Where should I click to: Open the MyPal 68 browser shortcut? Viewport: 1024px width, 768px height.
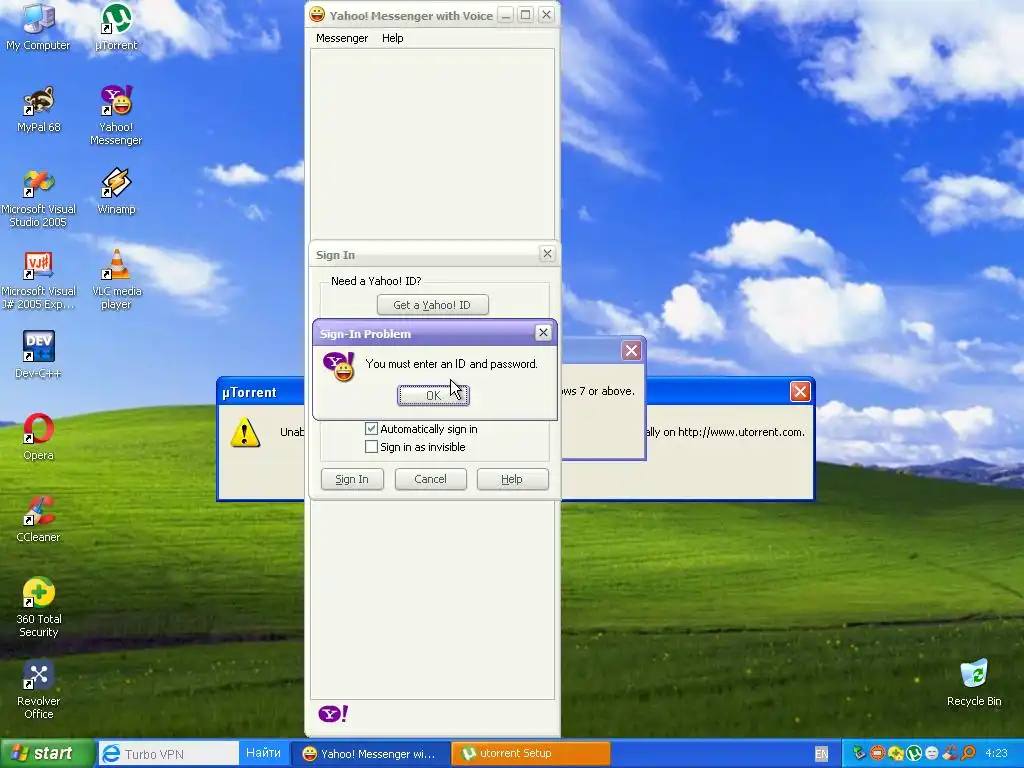[x=39, y=109]
